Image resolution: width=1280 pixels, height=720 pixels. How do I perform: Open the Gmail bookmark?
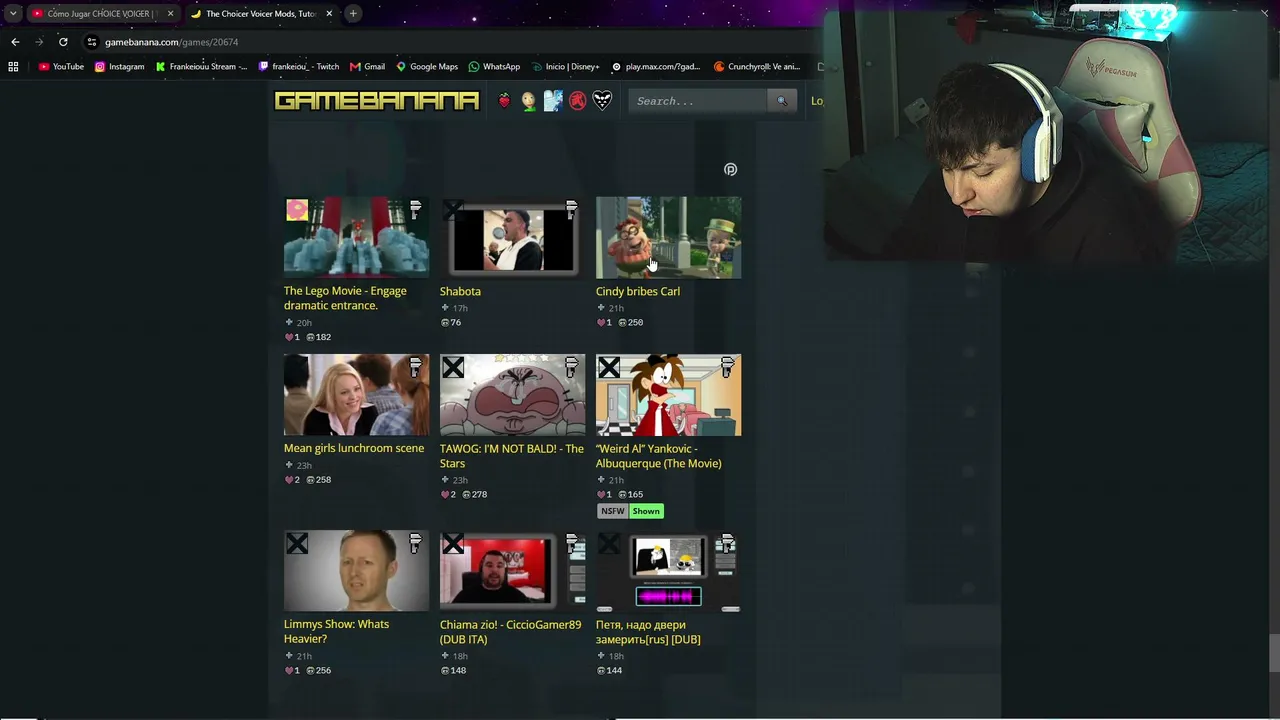tap(367, 67)
